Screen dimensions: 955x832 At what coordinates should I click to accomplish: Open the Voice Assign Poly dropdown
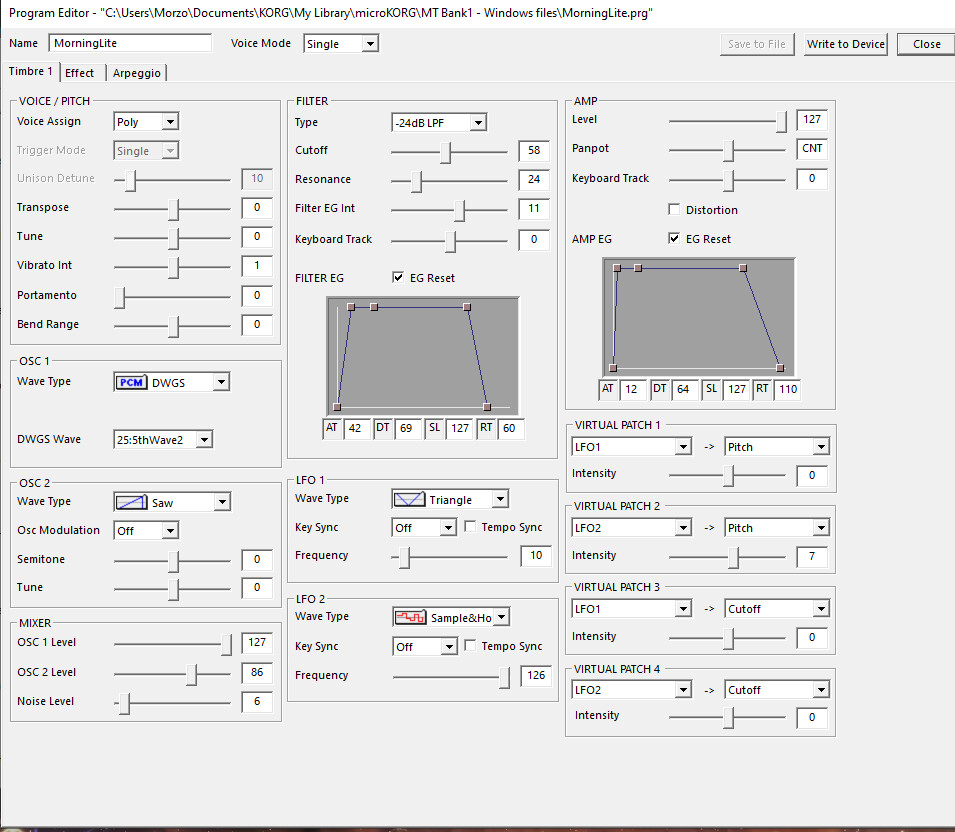tap(171, 122)
